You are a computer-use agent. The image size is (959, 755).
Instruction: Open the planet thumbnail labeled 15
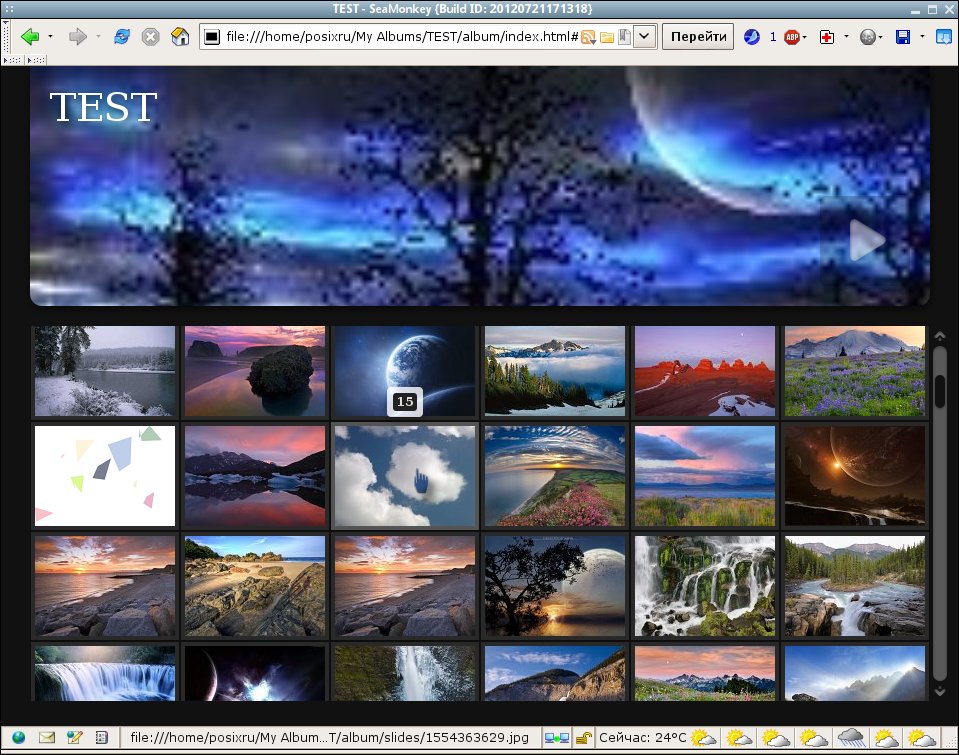[x=405, y=371]
